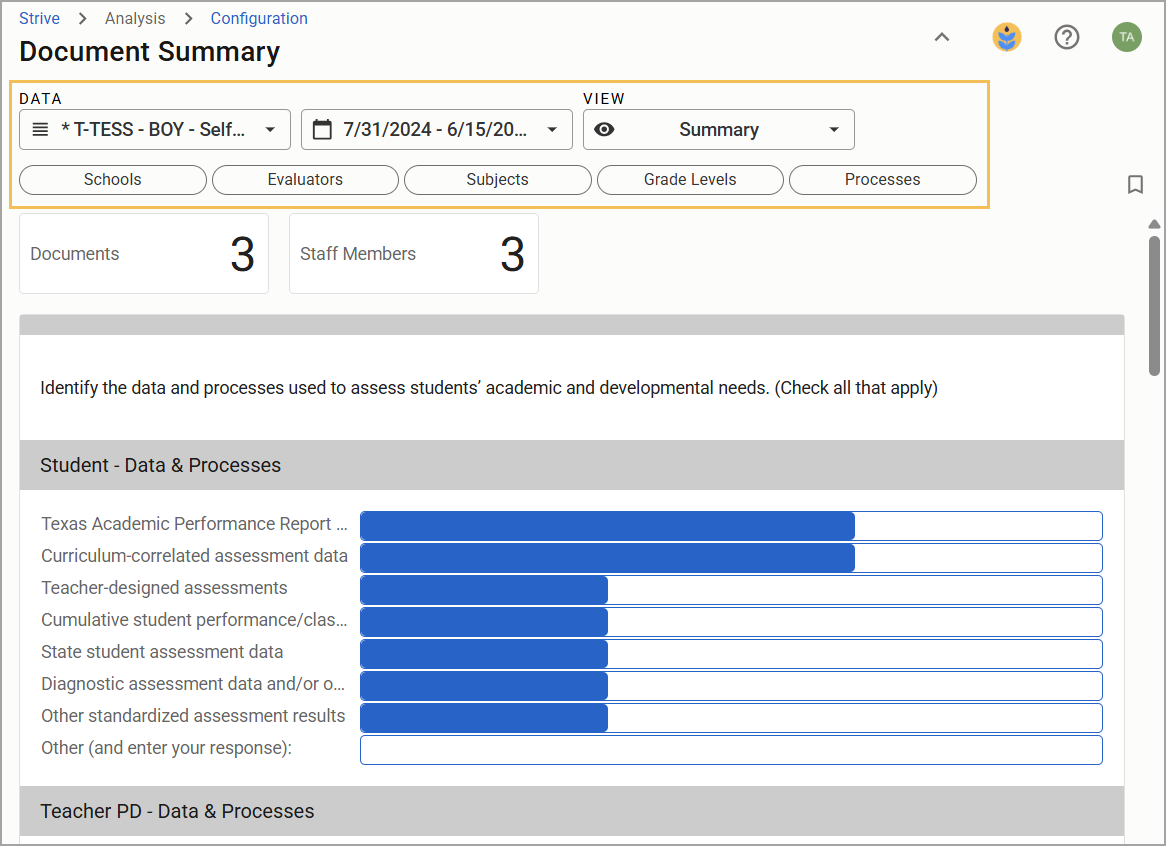This screenshot has width=1166, height=846.
Task: Click the bookmark icon
Action: (1135, 184)
